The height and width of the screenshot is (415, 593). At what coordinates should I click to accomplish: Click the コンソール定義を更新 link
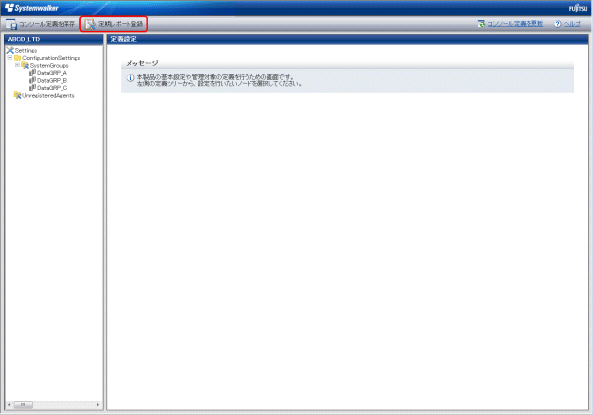pyautogui.click(x=515, y=24)
